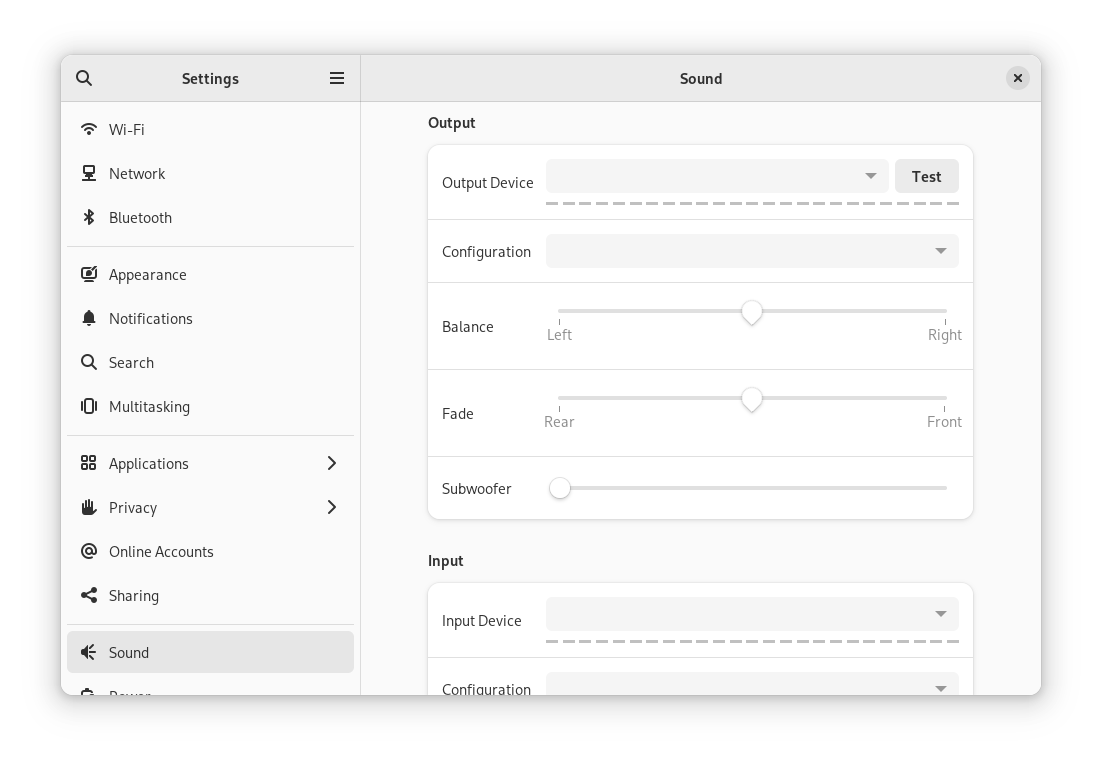Select Multitasking from the sidebar
The image size is (1102, 762).
(210, 406)
